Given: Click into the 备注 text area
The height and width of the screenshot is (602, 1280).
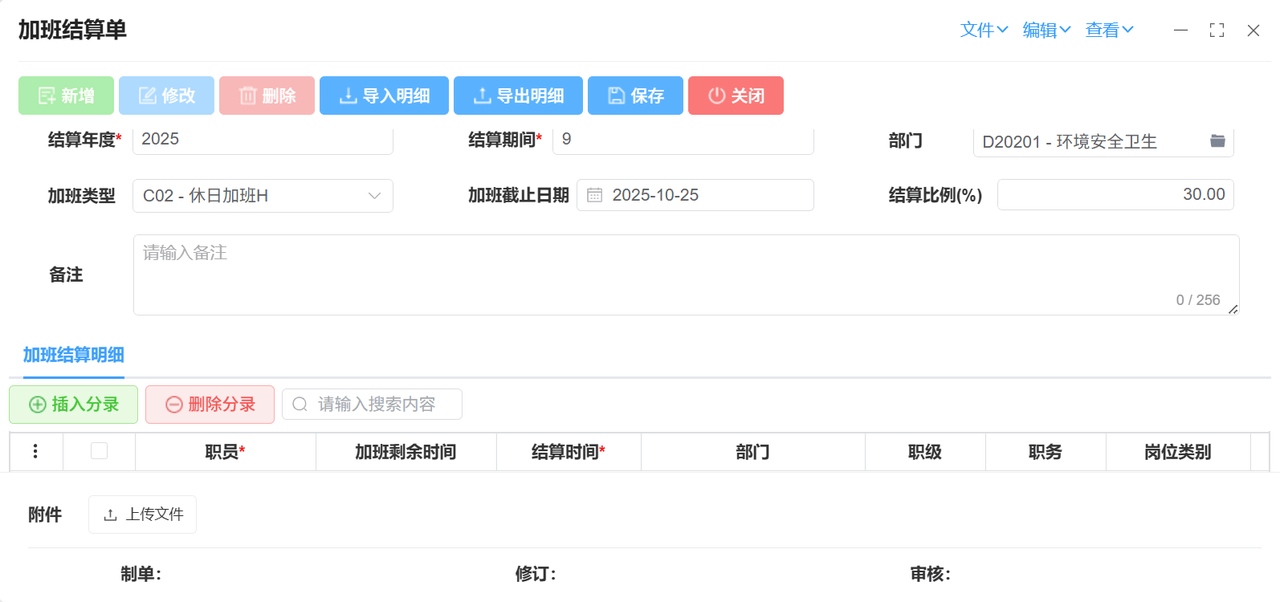Looking at the screenshot, I should [x=685, y=274].
